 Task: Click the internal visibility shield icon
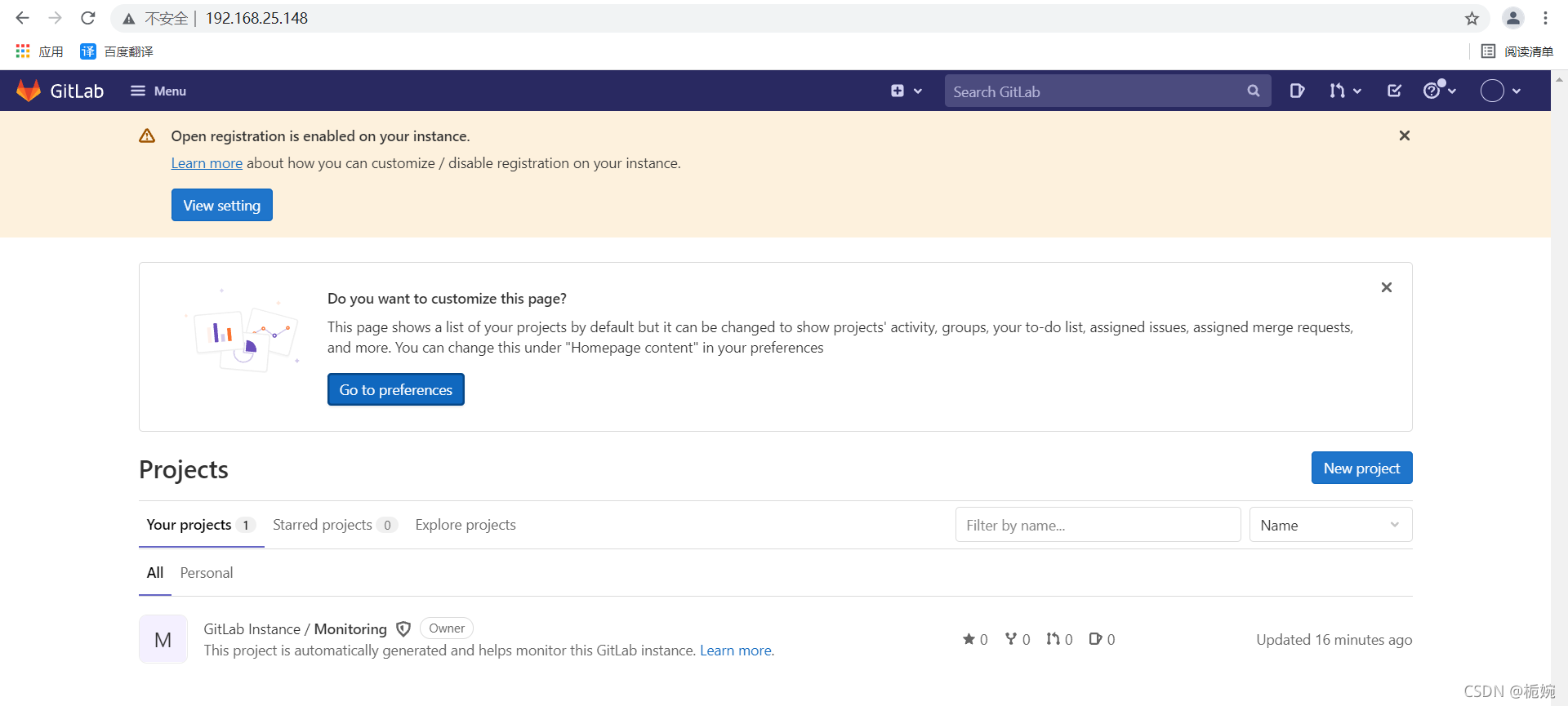403,628
